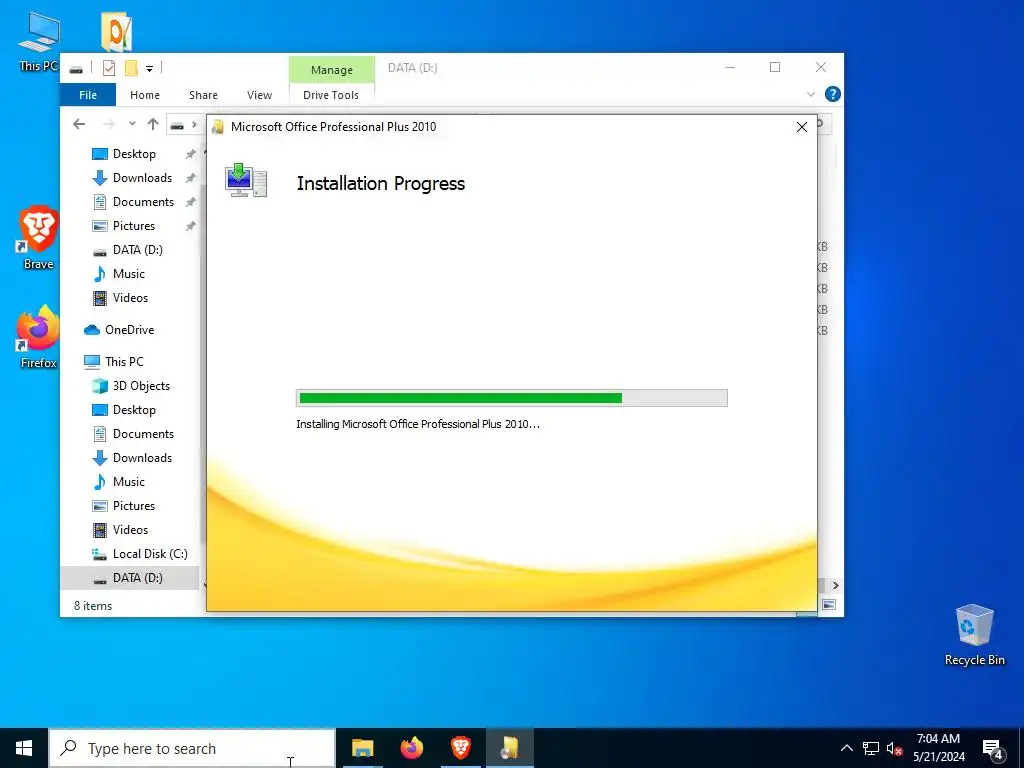
Task: Select Videos in Quick access
Action: [130, 298]
